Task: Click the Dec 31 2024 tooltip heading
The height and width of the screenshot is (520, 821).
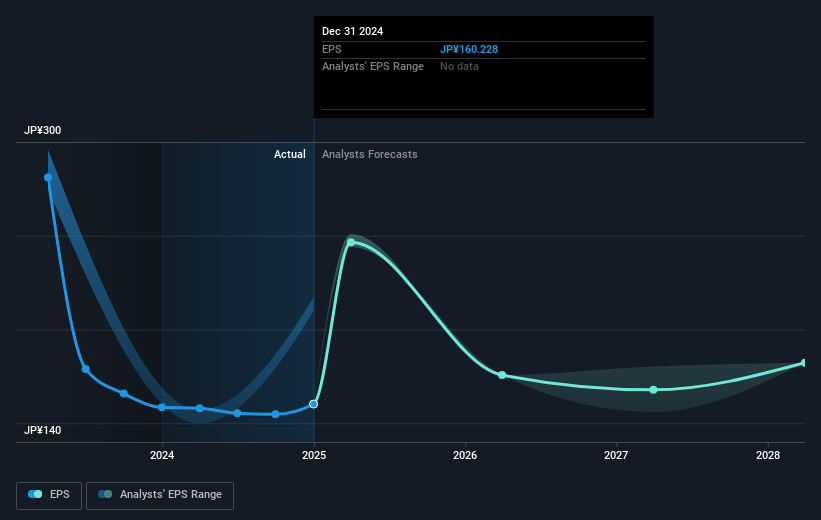Action: (x=352, y=31)
